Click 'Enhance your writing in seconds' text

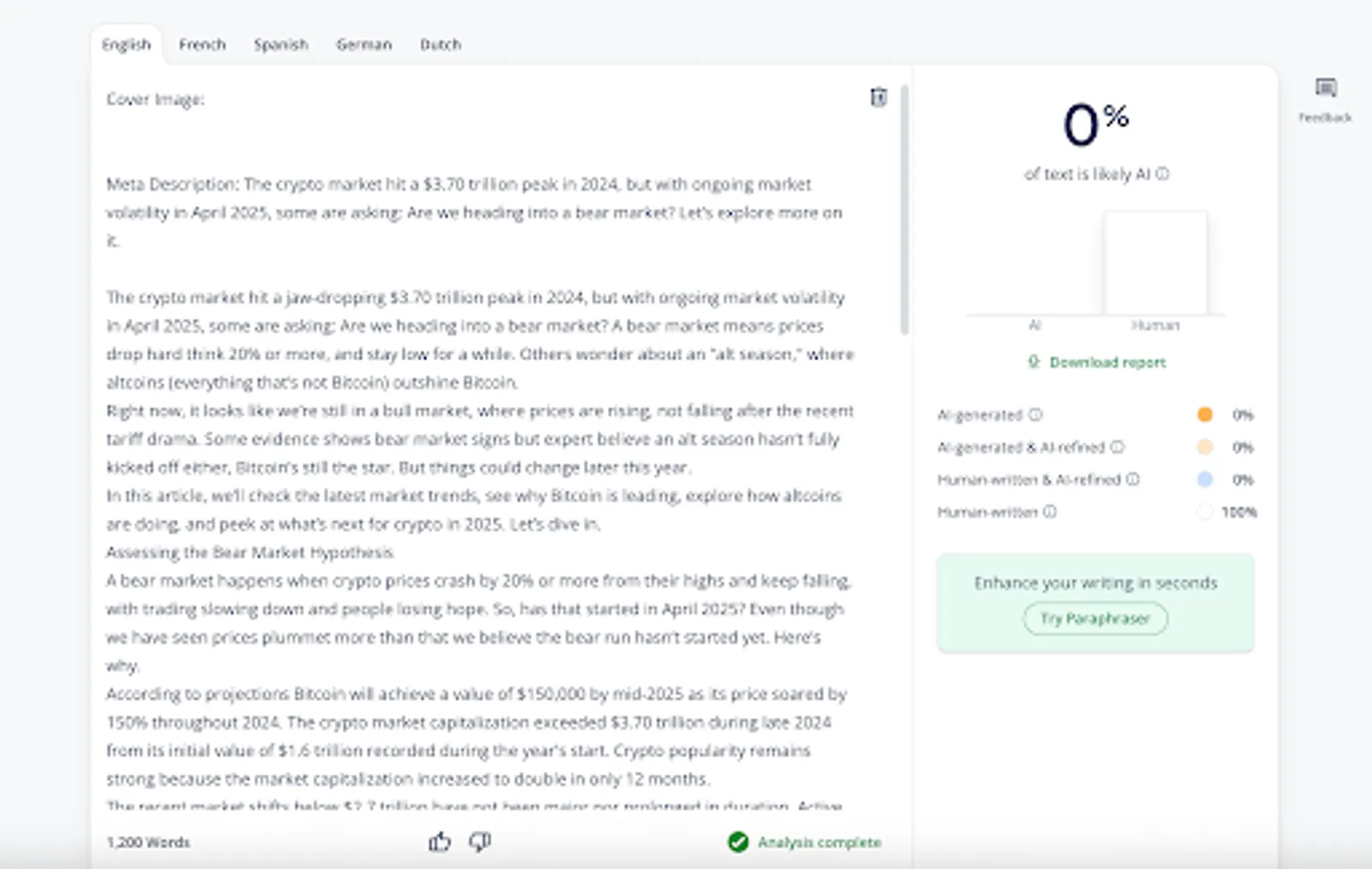(1095, 582)
